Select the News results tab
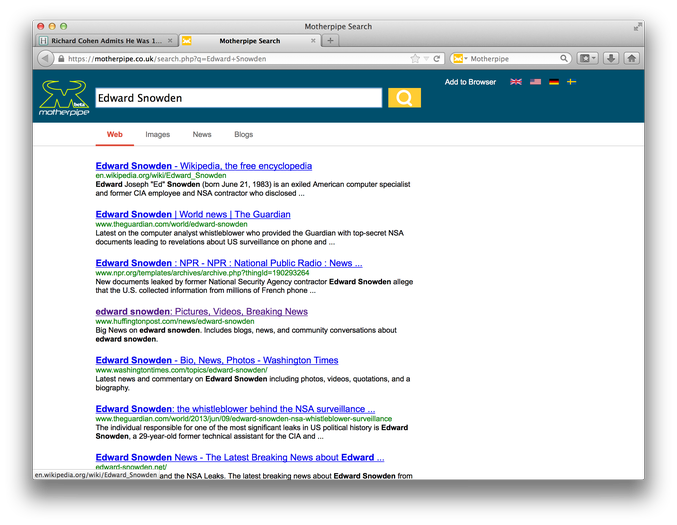 202,134
